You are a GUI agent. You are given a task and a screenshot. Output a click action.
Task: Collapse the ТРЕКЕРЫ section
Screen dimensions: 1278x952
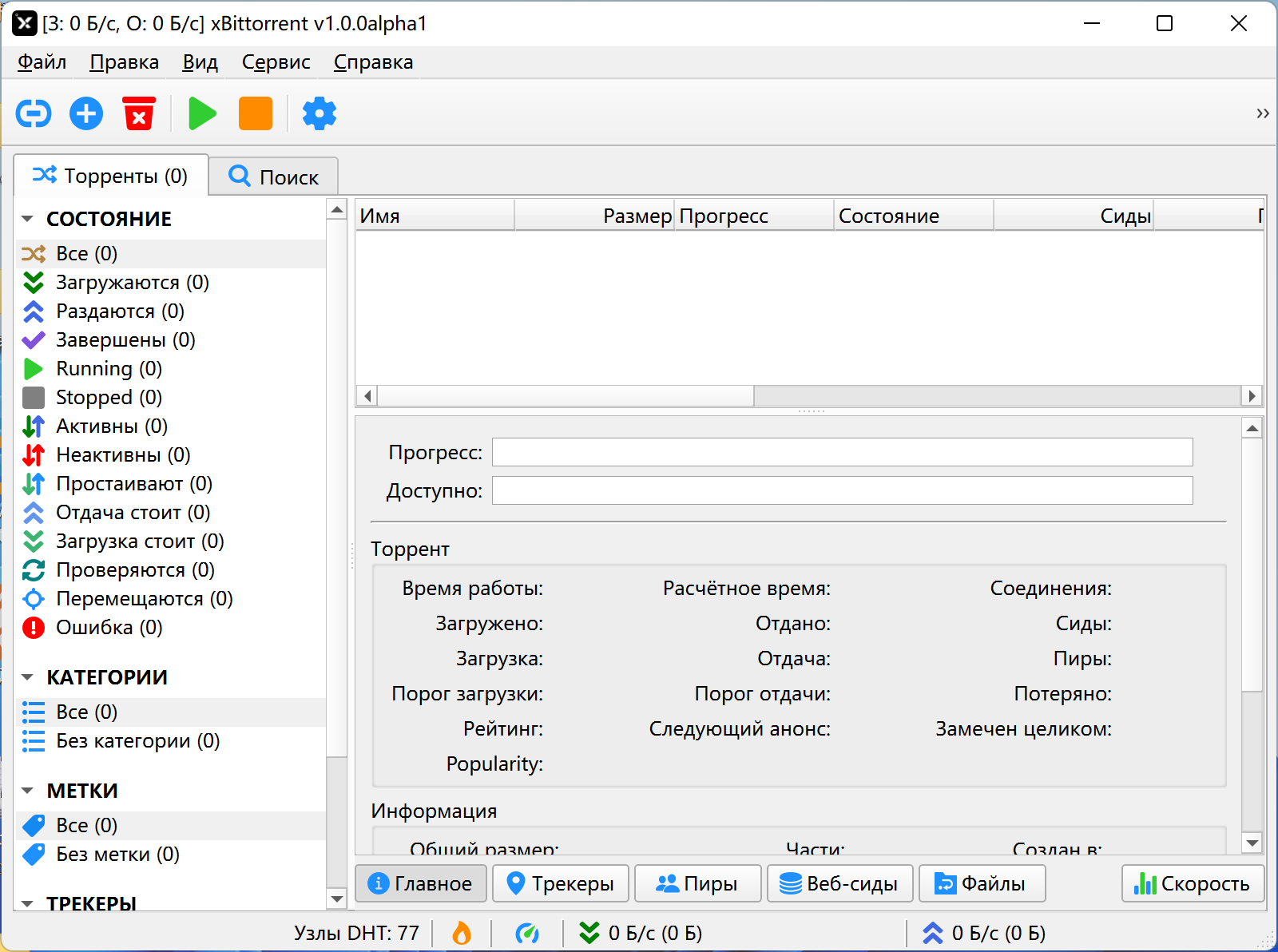coord(27,904)
